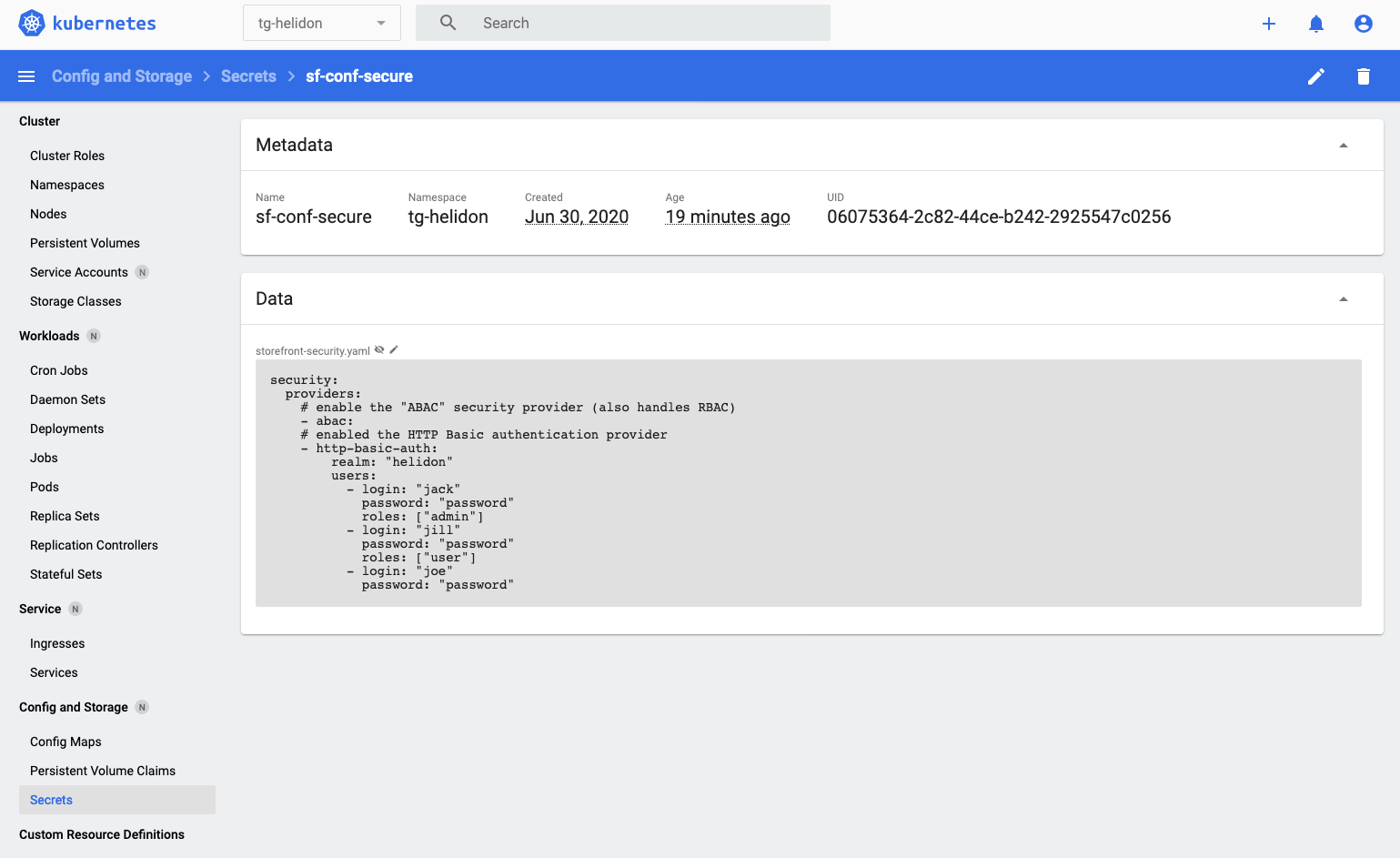Screen dimensions: 1400x858
Task: Click the Search input field
Action: (x=623, y=23)
